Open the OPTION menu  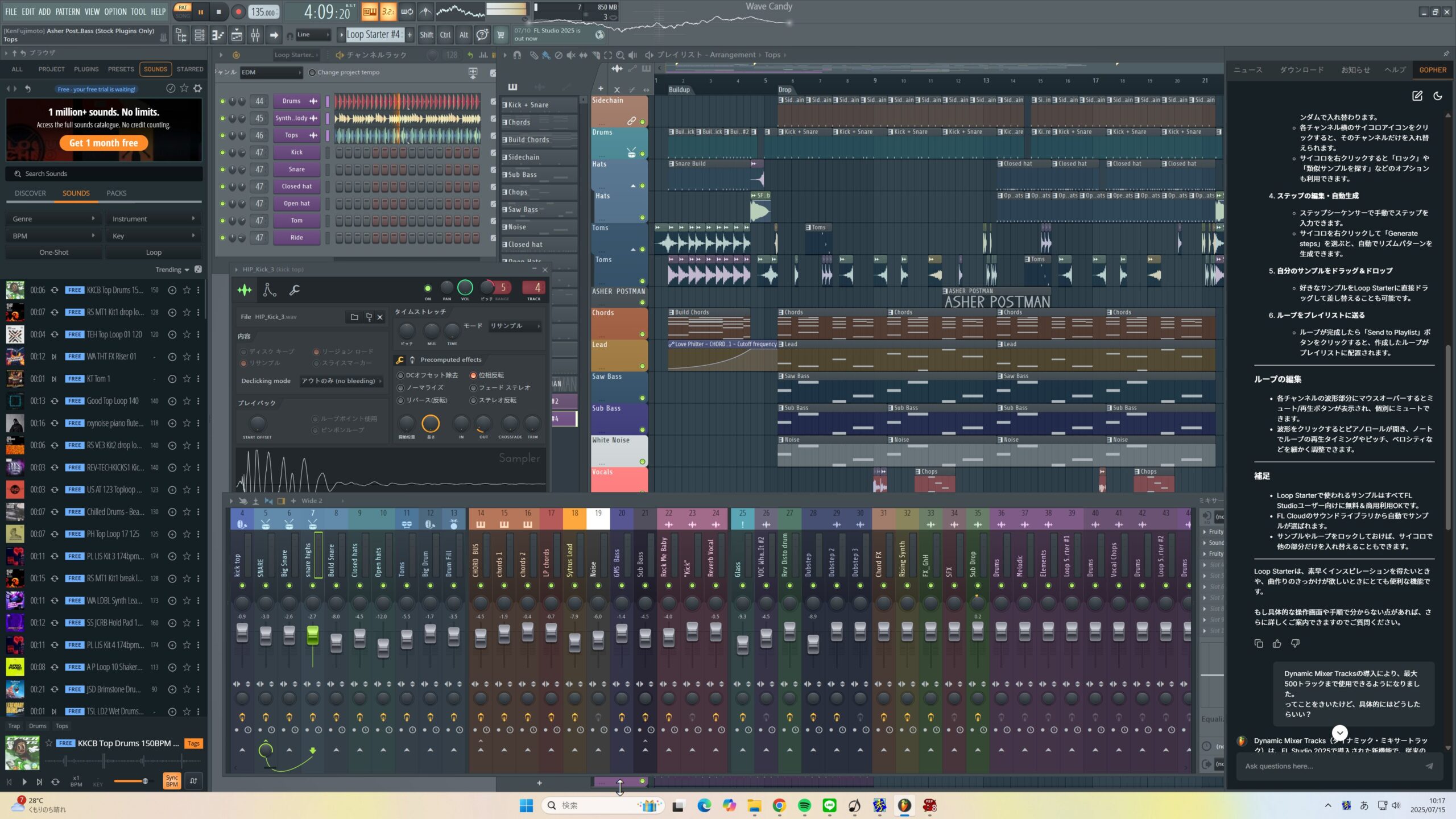pos(115,11)
